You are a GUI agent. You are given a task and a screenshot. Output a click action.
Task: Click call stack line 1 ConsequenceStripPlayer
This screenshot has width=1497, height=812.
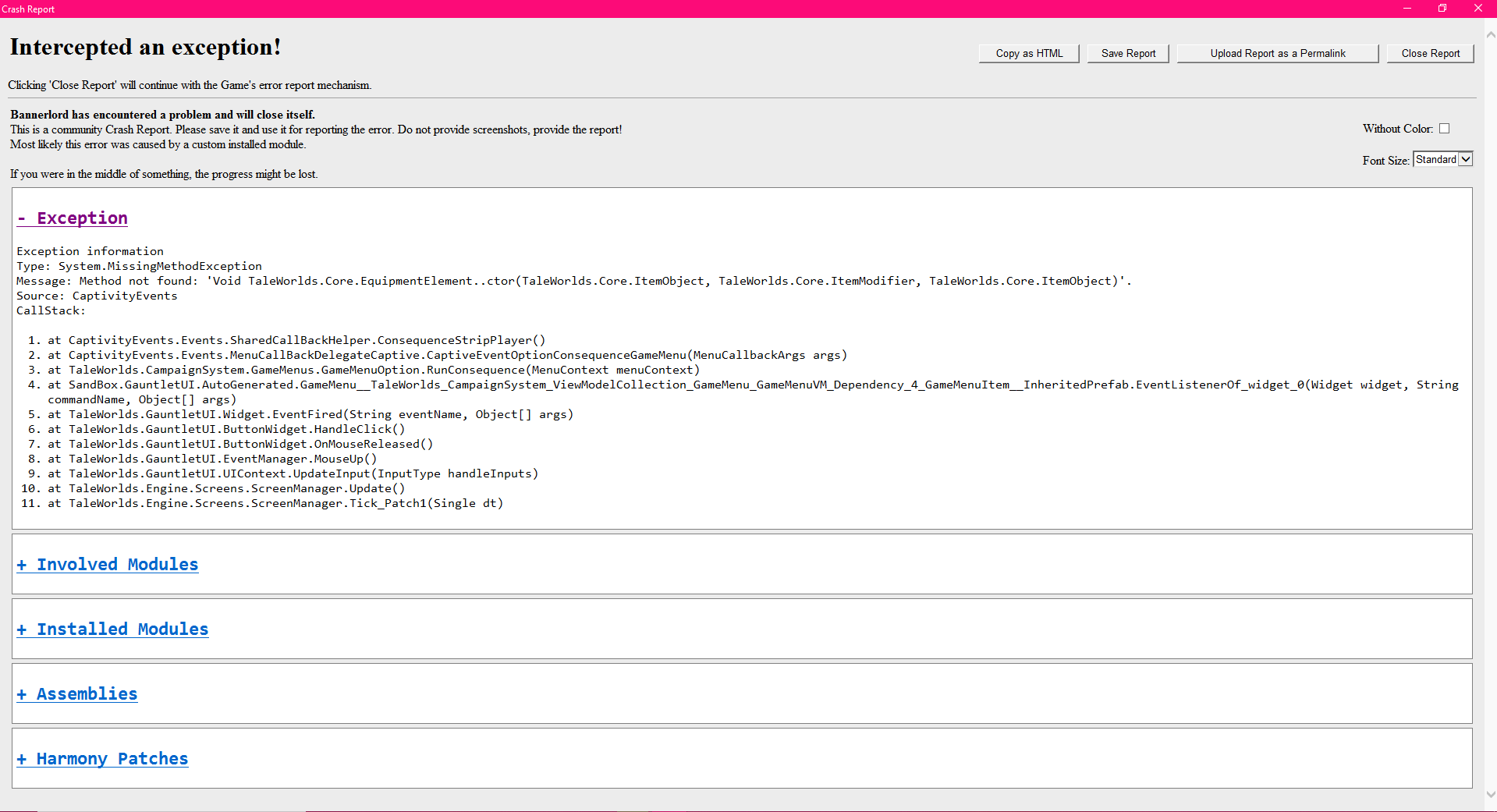(x=296, y=340)
